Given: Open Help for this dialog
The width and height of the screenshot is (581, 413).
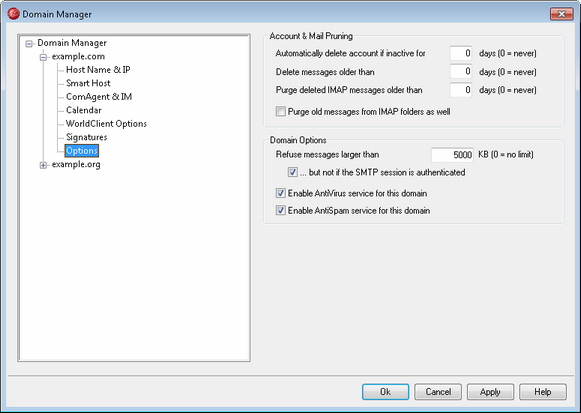Looking at the screenshot, I should click(543, 392).
